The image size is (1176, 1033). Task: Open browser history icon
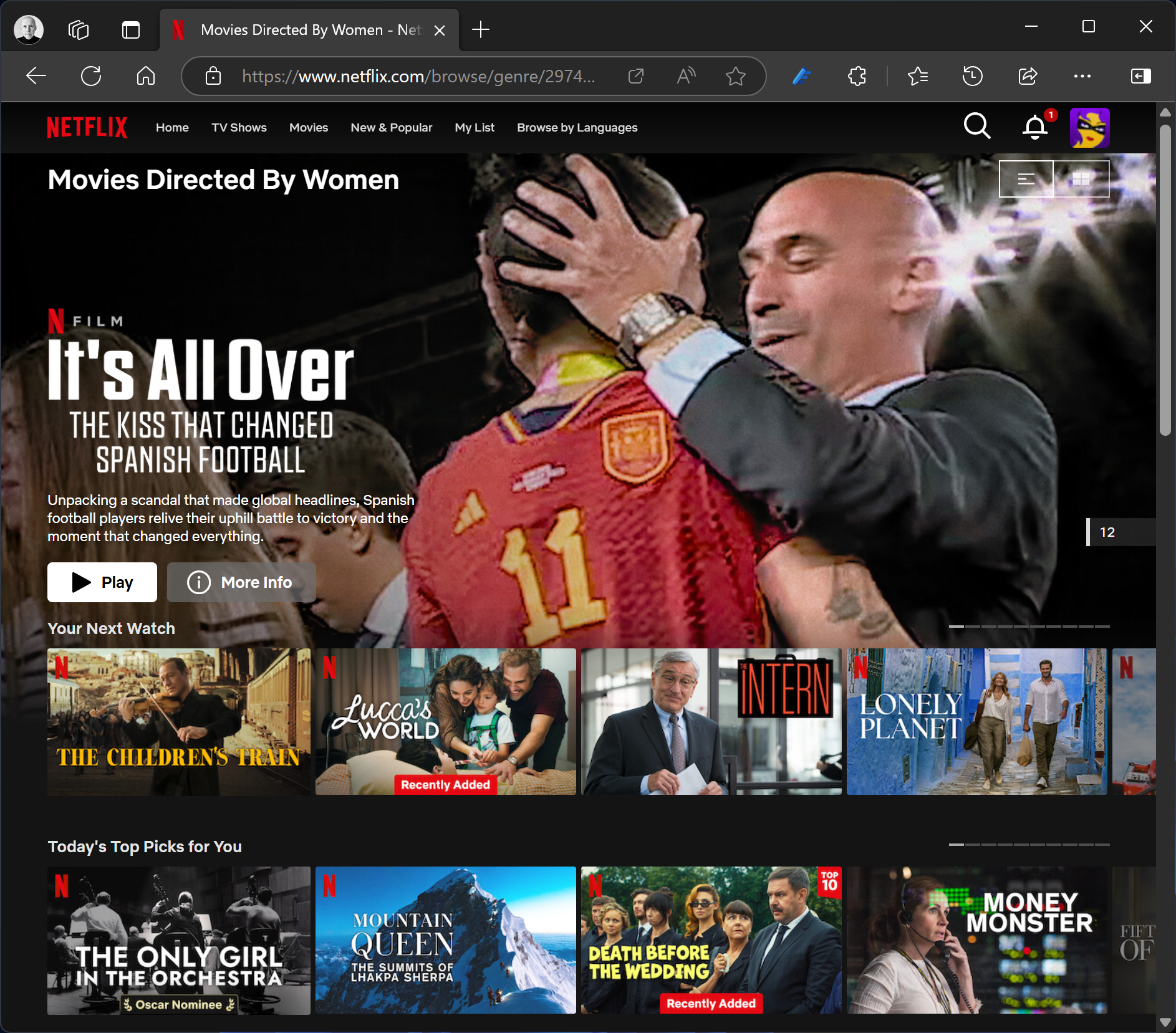[972, 76]
